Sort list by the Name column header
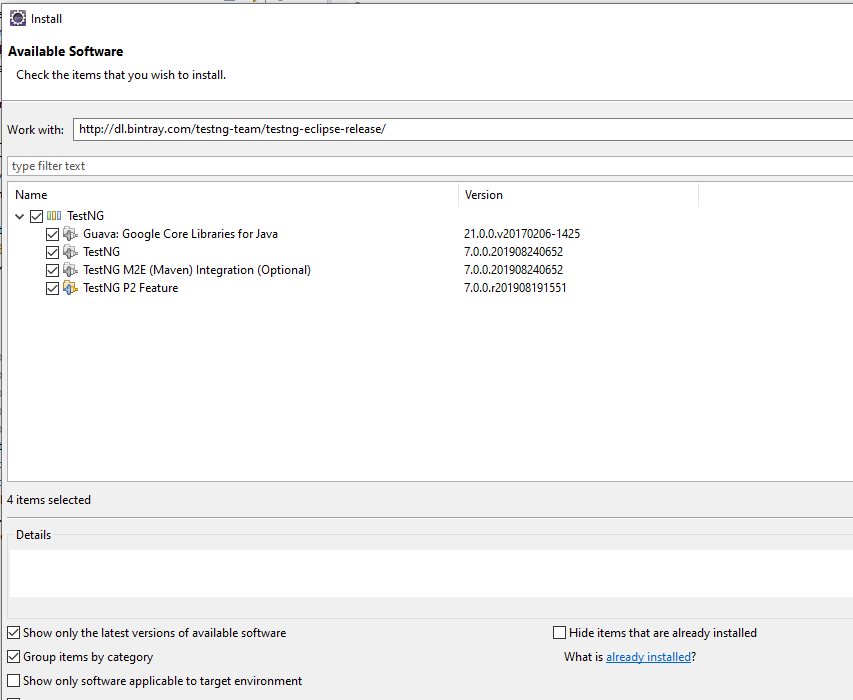853x700 pixels. tap(234, 195)
